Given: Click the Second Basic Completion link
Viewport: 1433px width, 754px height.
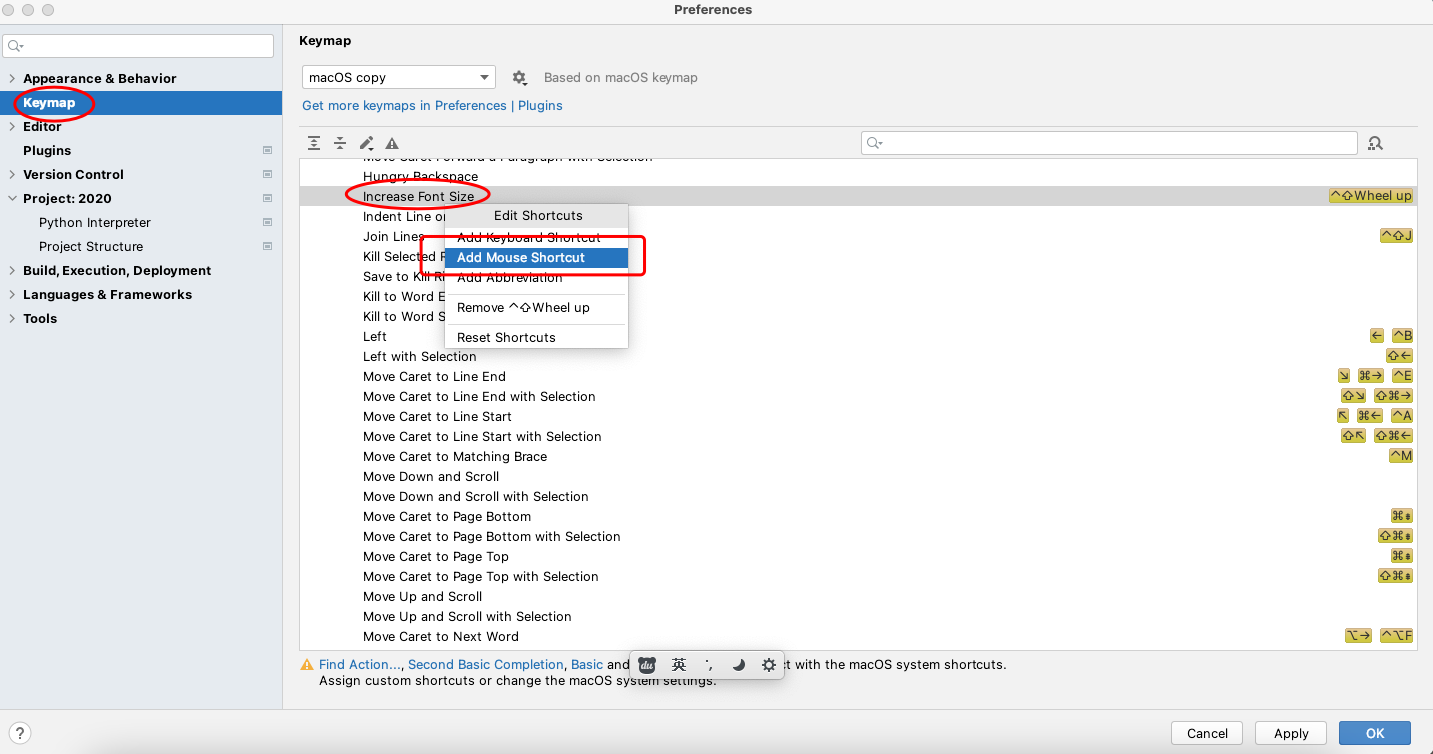Looking at the screenshot, I should 485,664.
